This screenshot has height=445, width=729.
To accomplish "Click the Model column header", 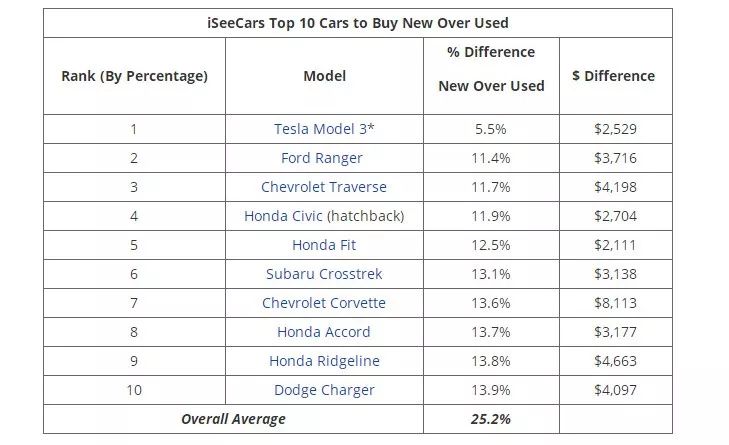I will (324, 76).
